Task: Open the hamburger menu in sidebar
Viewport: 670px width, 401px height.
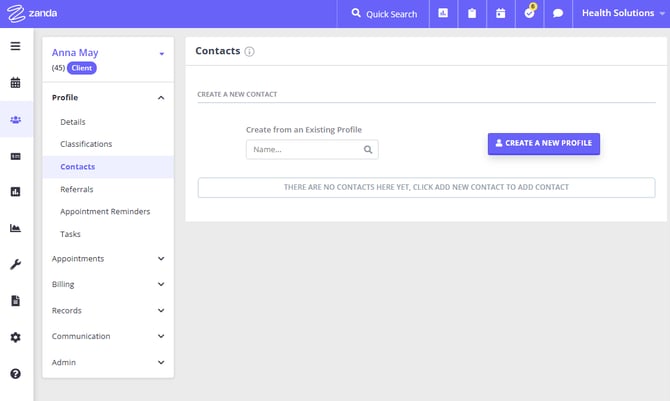Action: [x=15, y=46]
